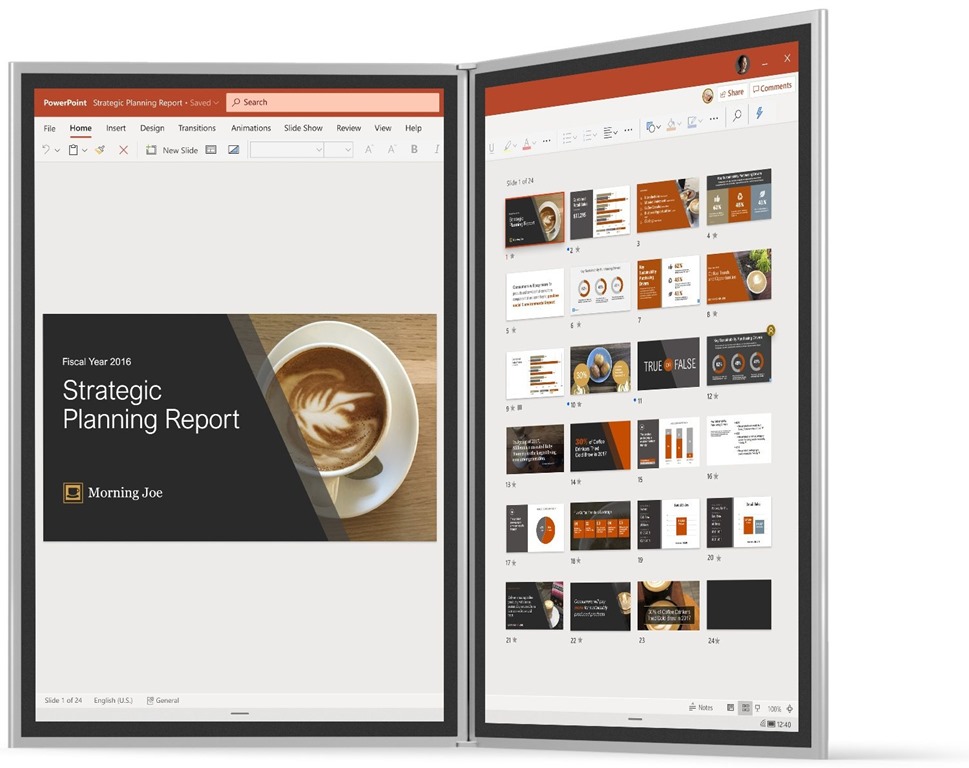Toggle Bold formatting
This screenshot has width=969, height=768.
tap(414, 150)
